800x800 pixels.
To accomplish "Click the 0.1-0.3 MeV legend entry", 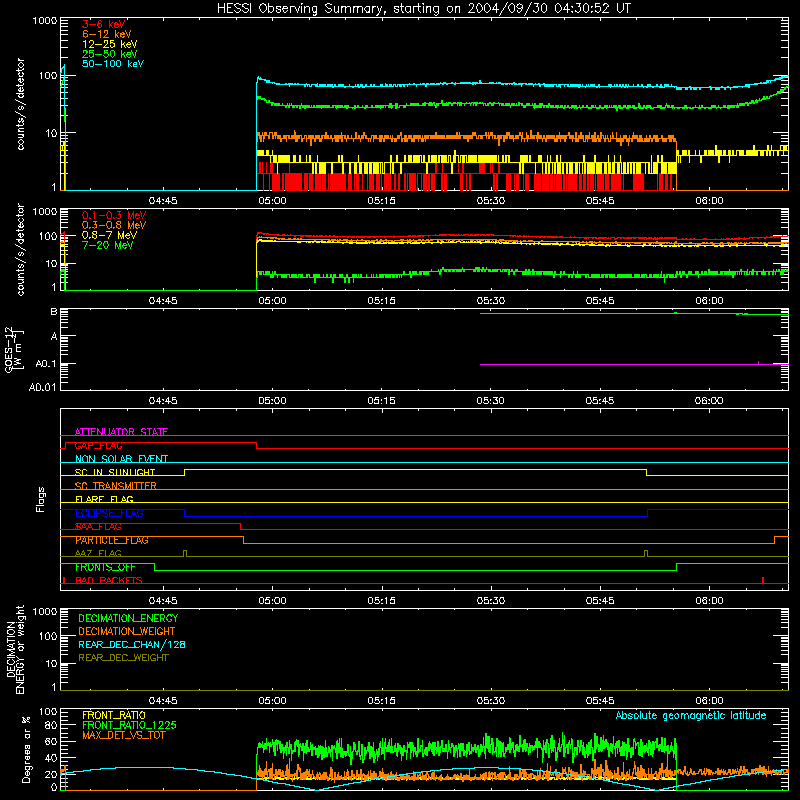I will [114, 215].
